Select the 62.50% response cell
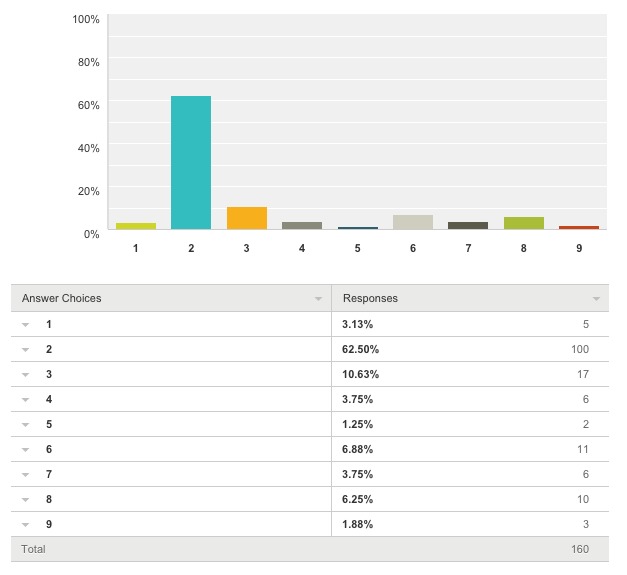The height and width of the screenshot is (575, 627). (361, 349)
